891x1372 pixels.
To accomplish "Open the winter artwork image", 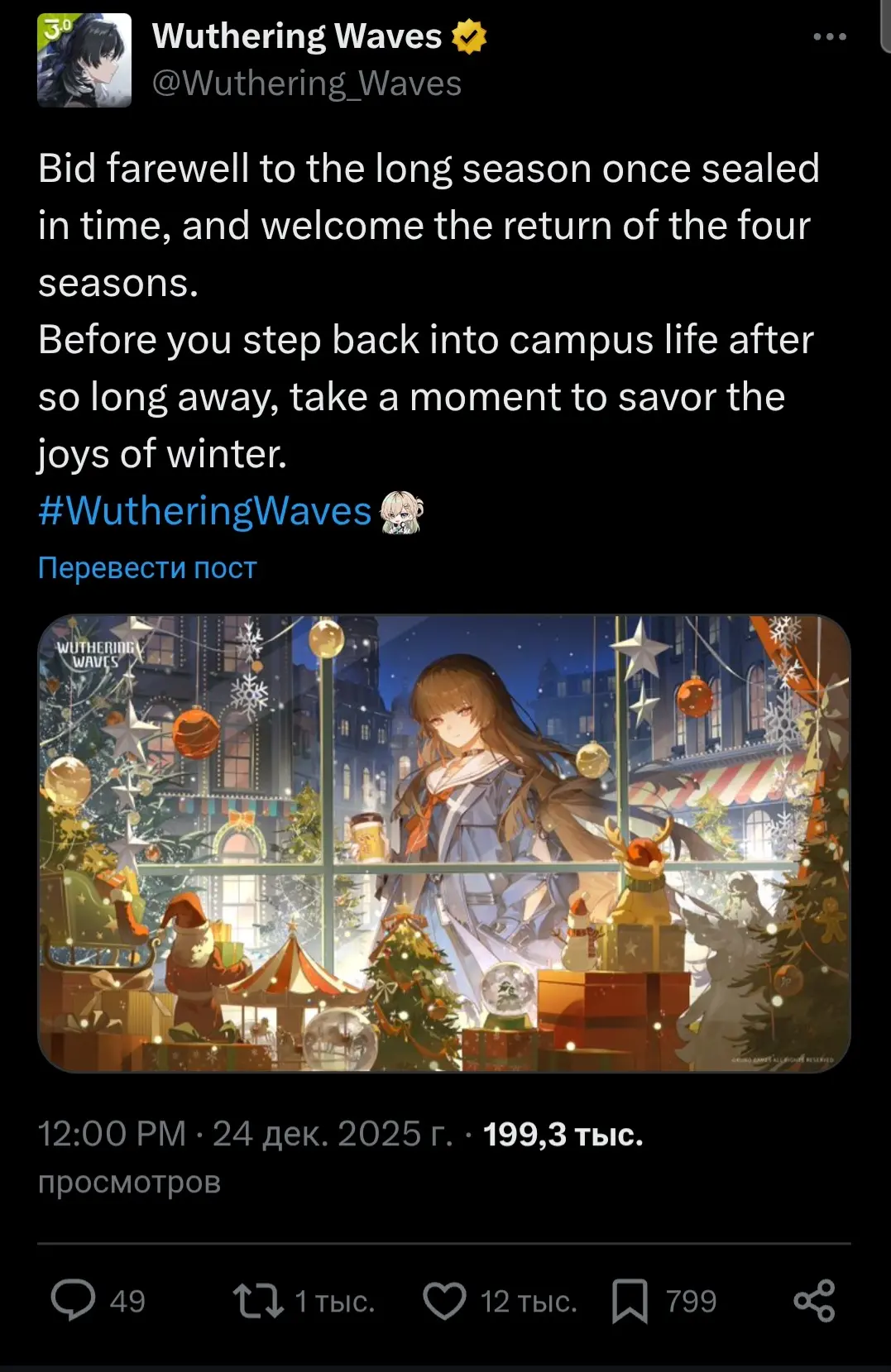I will pos(444,844).
